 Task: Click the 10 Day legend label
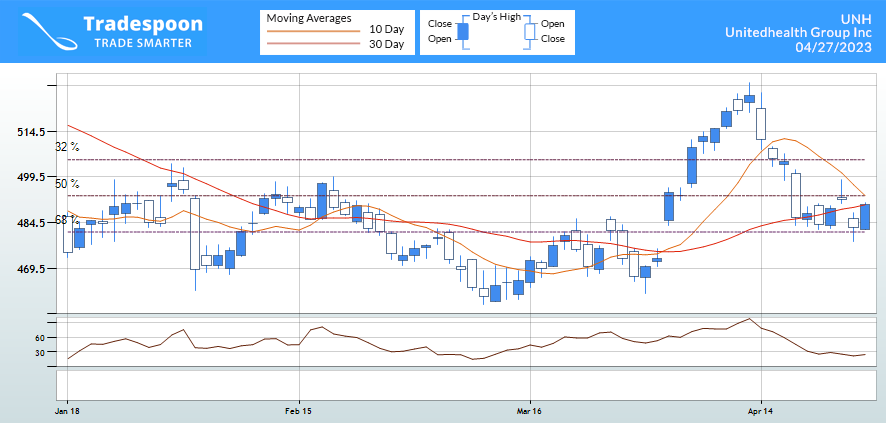click(386, 29)
